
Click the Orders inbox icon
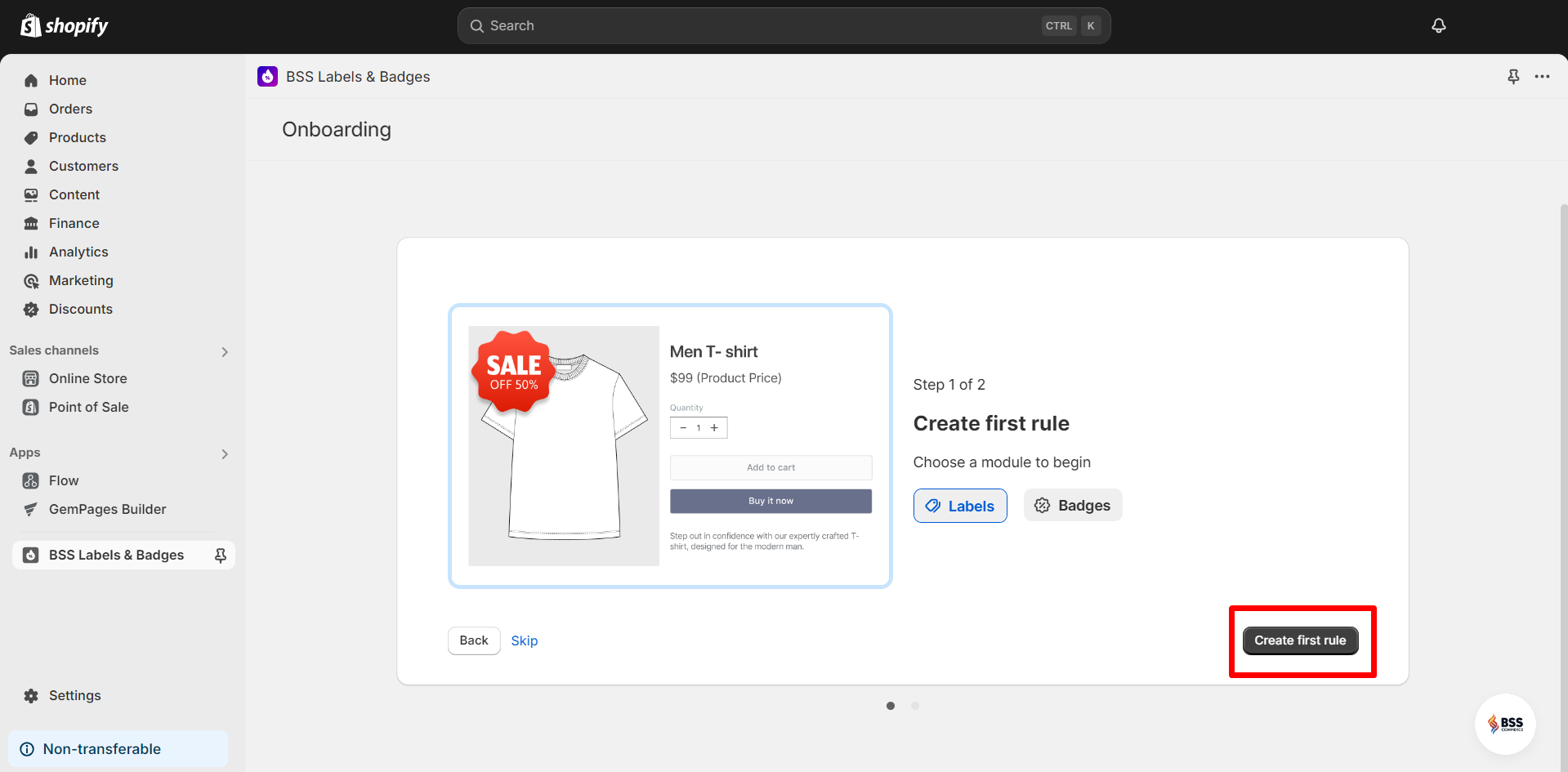(31, 109)
